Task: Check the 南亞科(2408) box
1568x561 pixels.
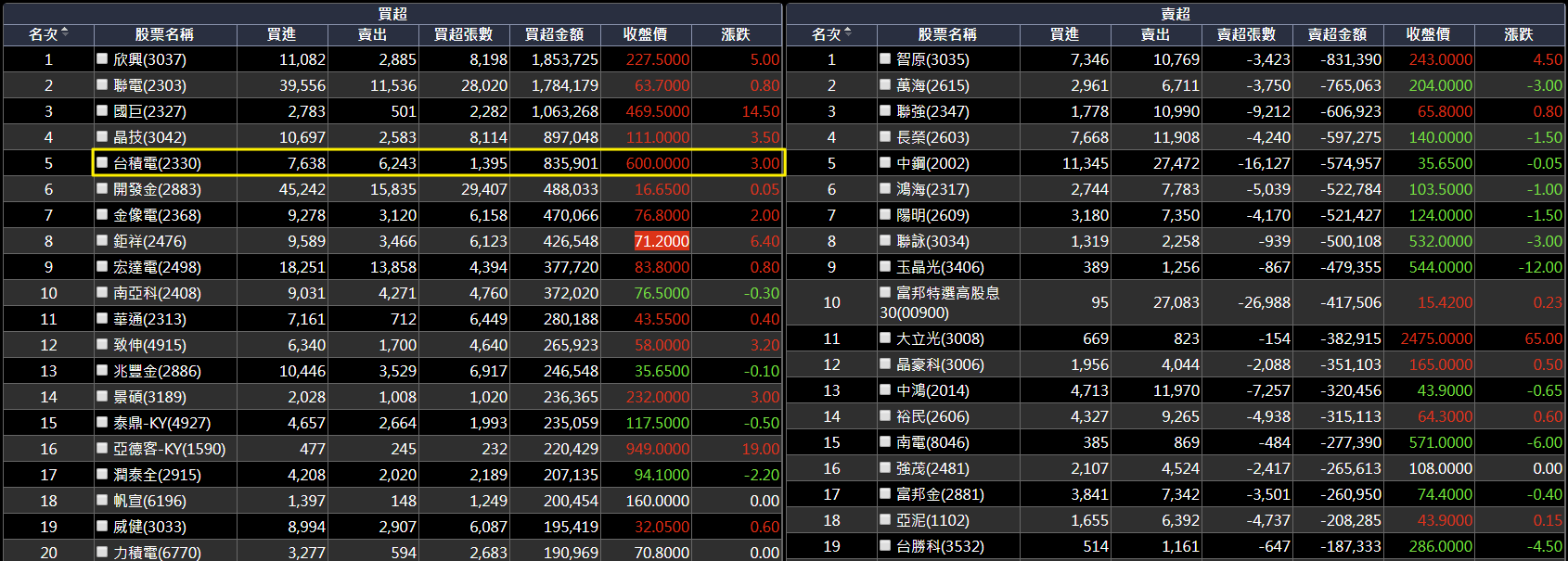Action: pyautogui.click(x=102, y=292)
